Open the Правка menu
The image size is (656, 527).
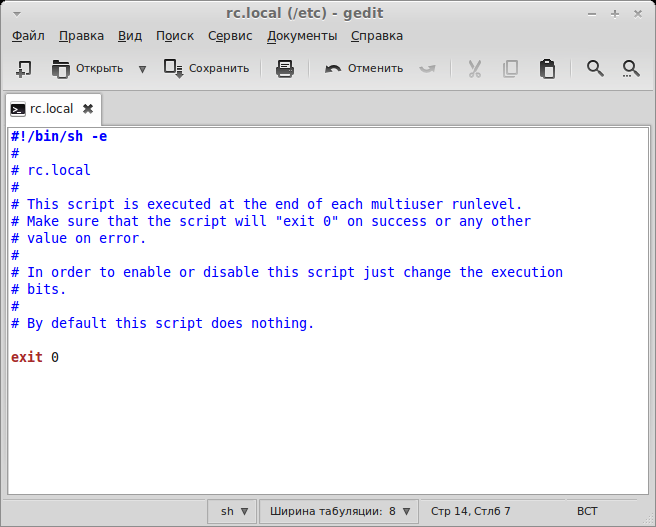coord(81,36)
